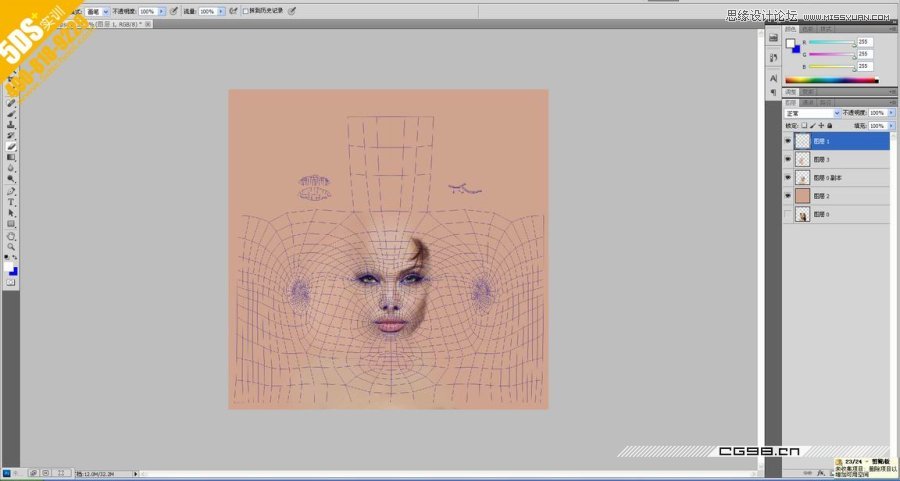900x481 pixels.
Task: Hide layer 图层 3 with eye icon
Action: pyautogui.click(x=788, y=159)
